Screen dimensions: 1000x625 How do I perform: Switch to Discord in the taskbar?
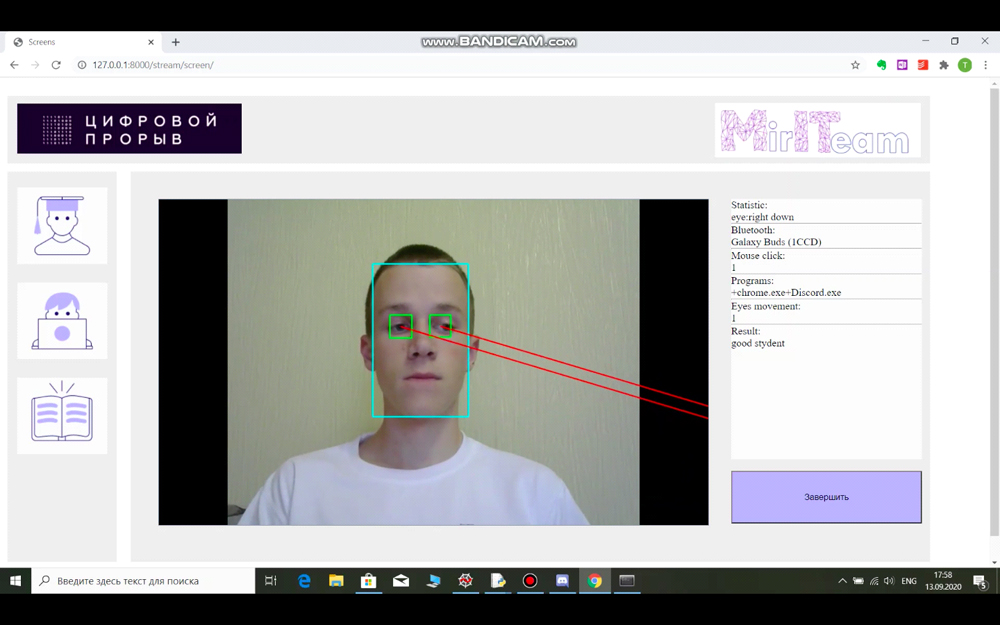click(562, 581)
